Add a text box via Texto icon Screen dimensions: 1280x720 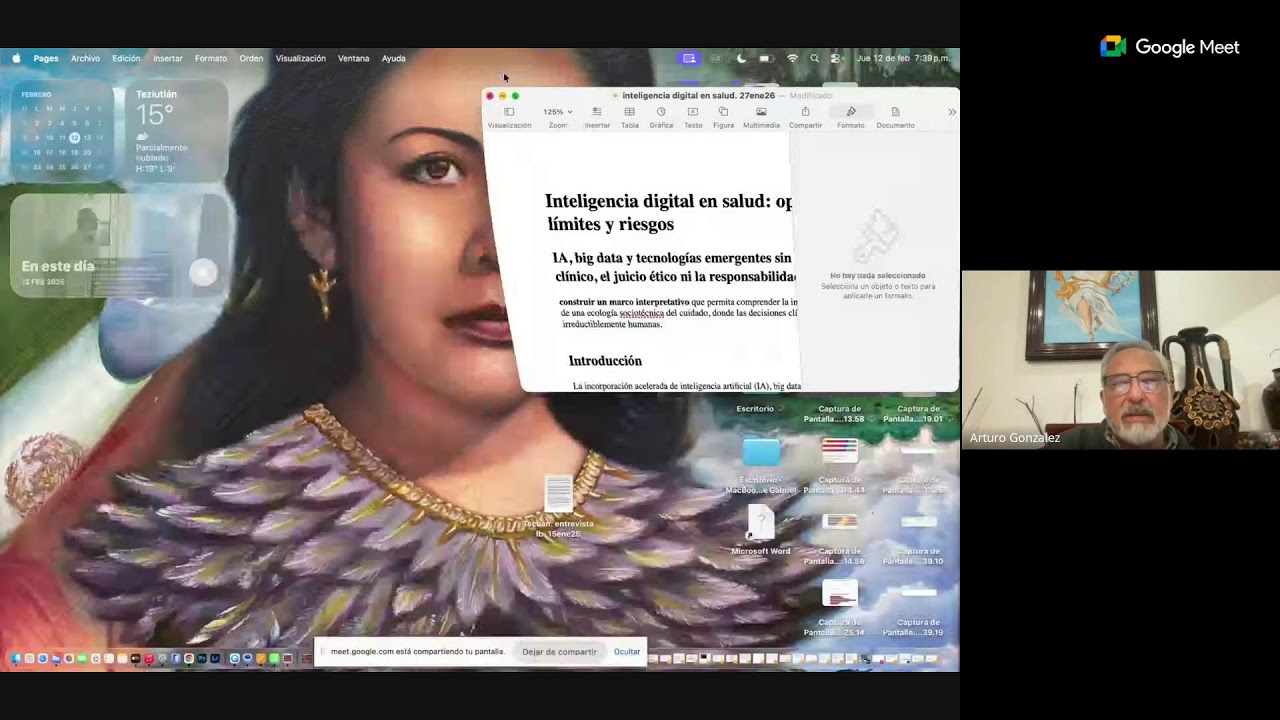[x=693, y=112]
